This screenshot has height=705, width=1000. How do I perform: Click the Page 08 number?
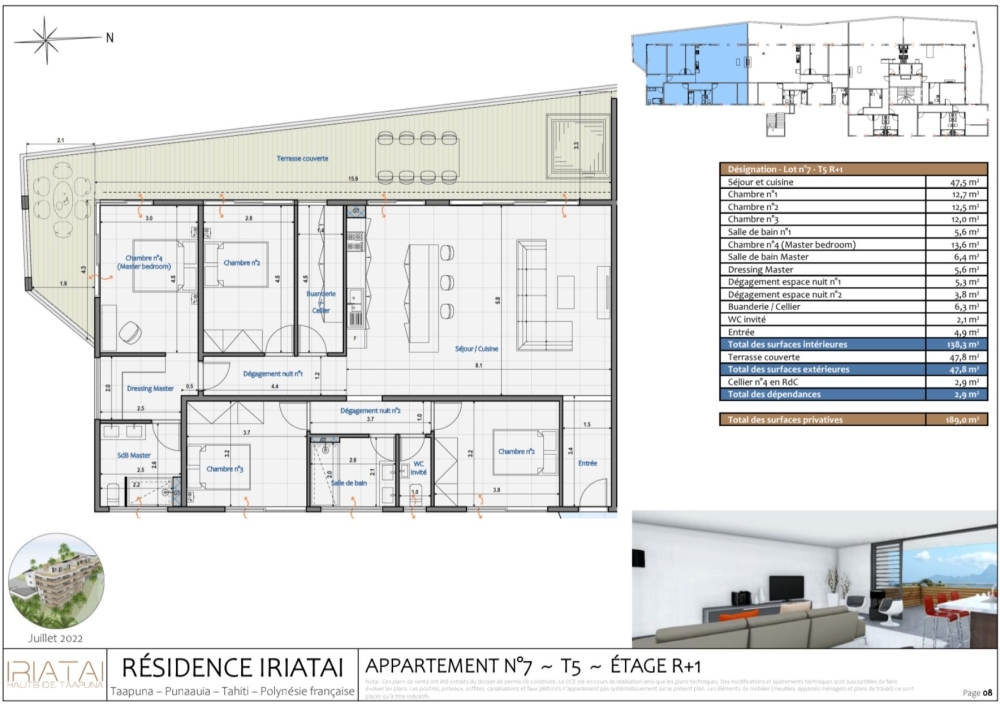click(977, 692)
